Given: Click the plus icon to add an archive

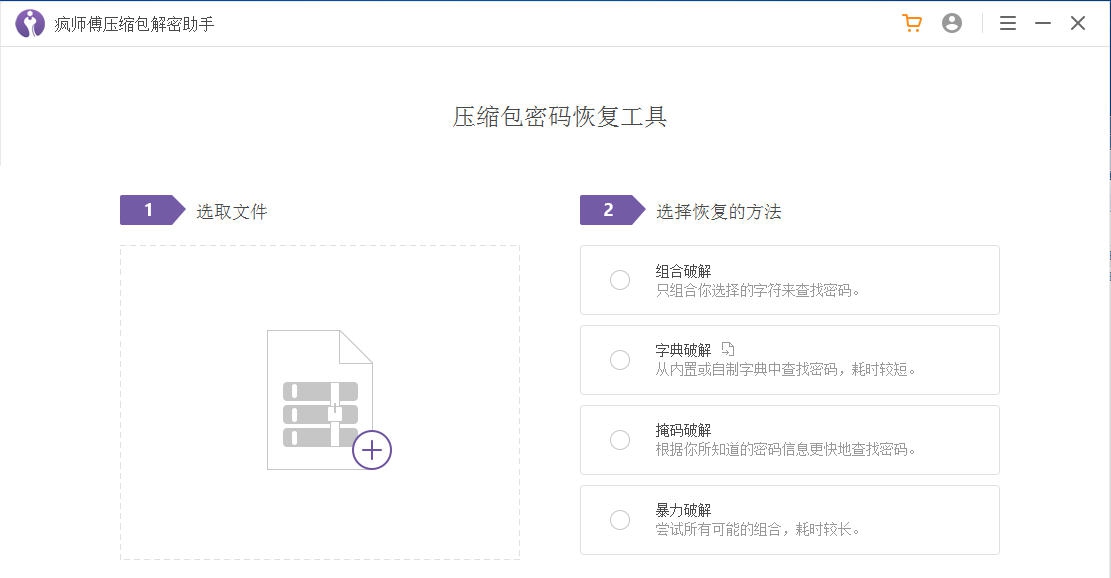Looking at the screenshot, I should (x=371, y=450).
